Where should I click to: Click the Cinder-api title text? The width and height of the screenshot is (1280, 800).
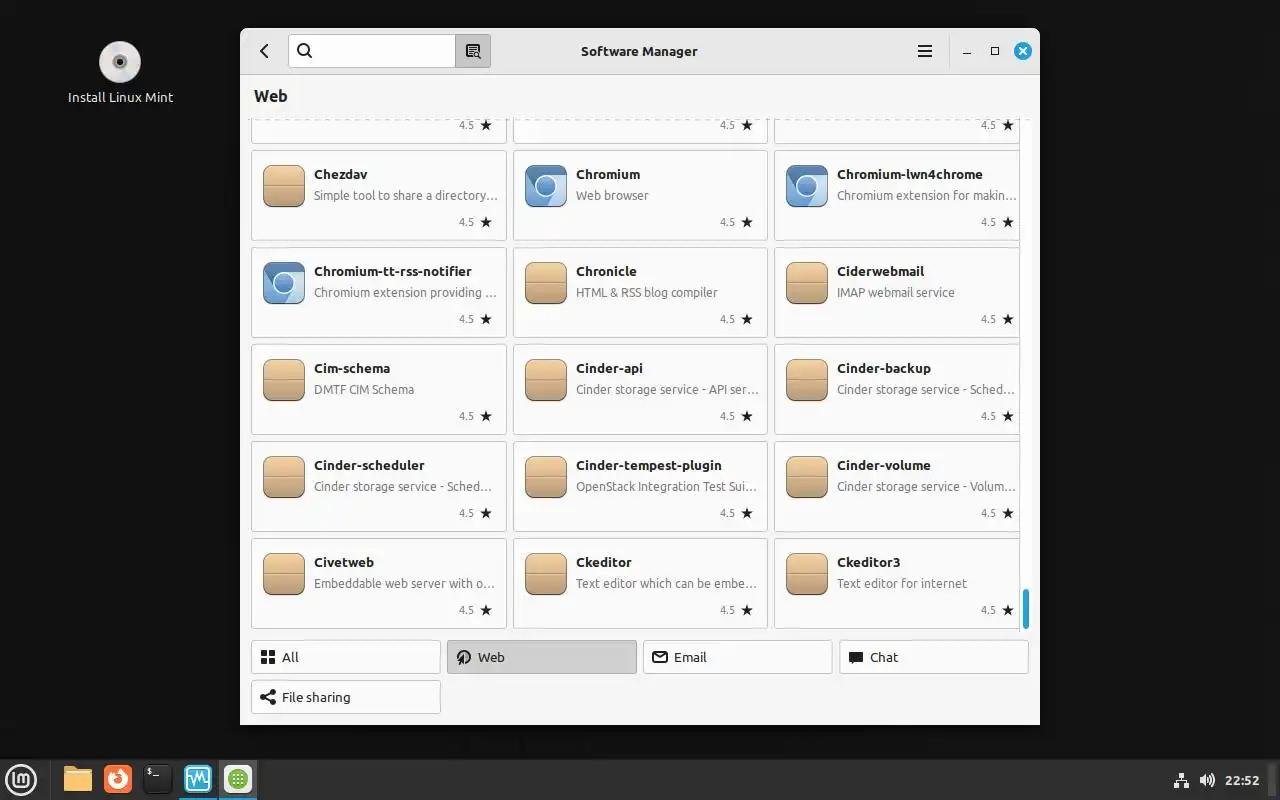coord(610,368)
